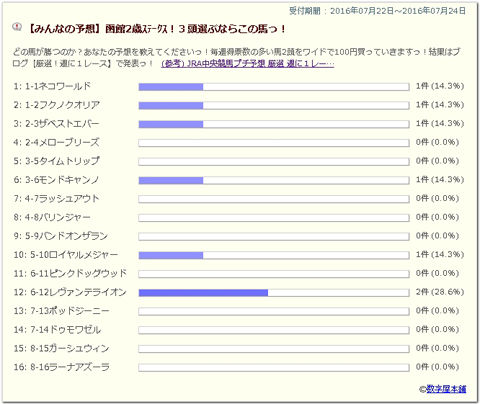Click the 28.6% vote count text
Viewport: 480px width, 404px height.
[440, 292]
